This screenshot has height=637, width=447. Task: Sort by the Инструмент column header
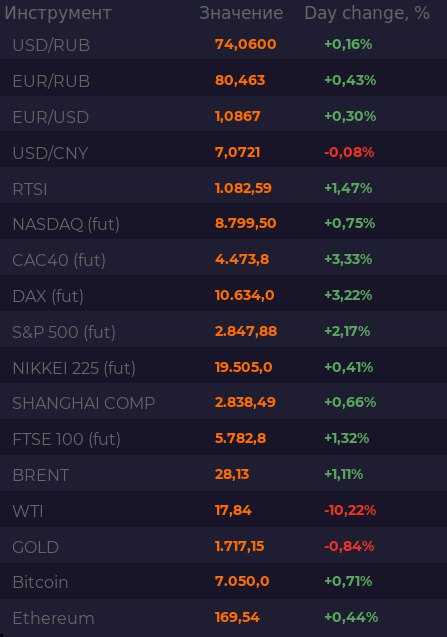(58, 13)
